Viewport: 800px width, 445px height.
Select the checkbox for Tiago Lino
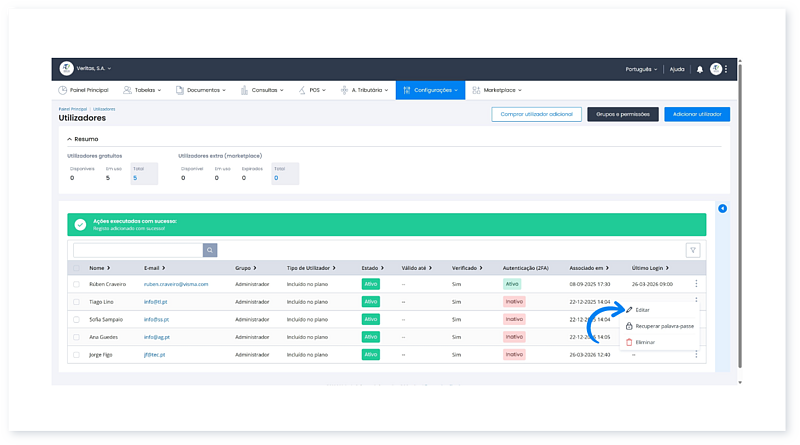click(x=76, y=301)
